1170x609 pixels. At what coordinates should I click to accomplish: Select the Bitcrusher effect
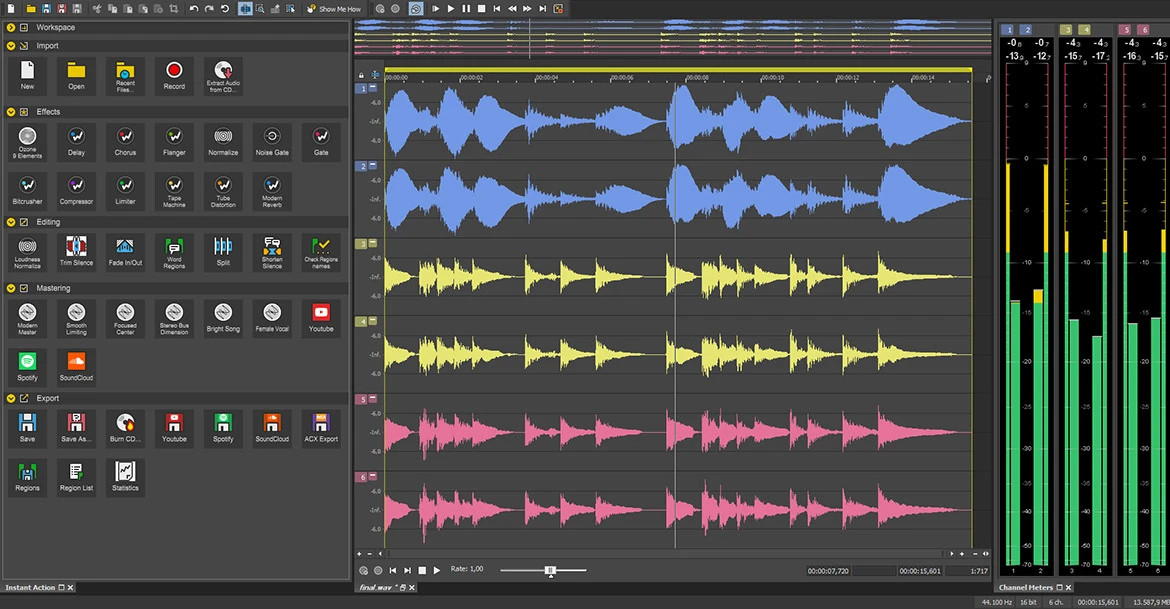tap(27, 191)
